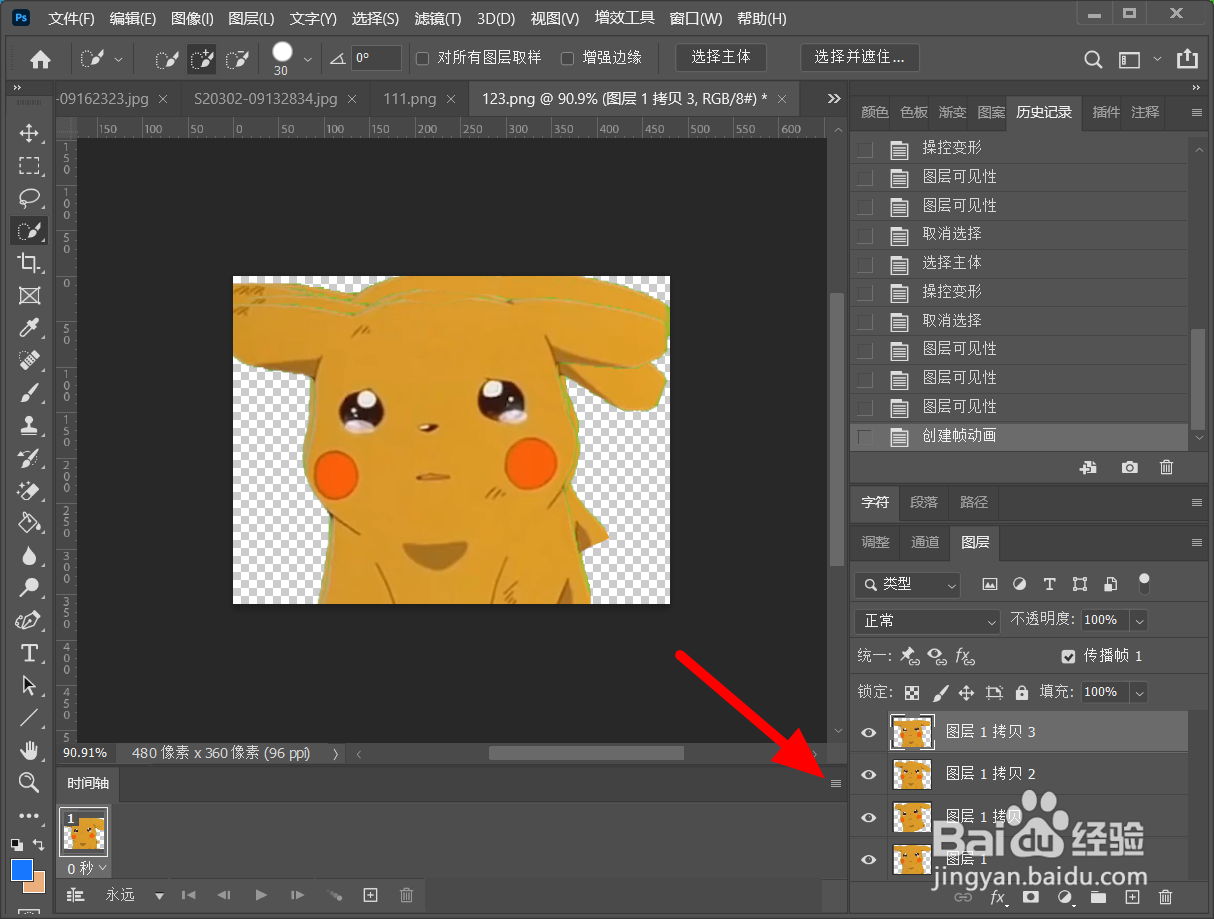Select the Blur tool droplet icon
The width and height of the screenshot is (1214, 919).
coord(29,555)
